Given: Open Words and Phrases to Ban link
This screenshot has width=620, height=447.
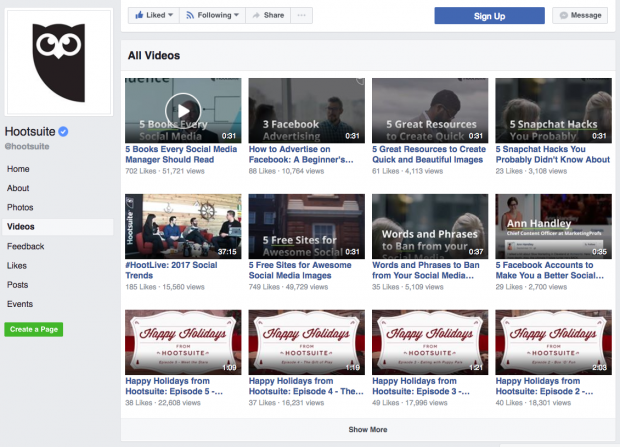Looking at the screenshot, I should pos(426,270).
